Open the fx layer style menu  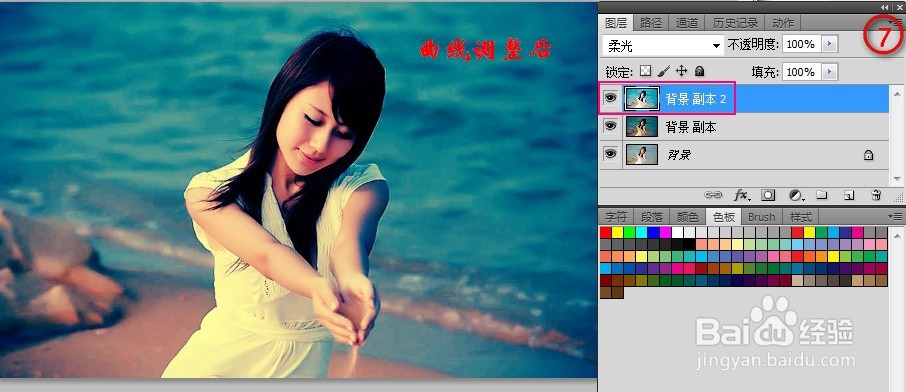[x=742, y=195]
